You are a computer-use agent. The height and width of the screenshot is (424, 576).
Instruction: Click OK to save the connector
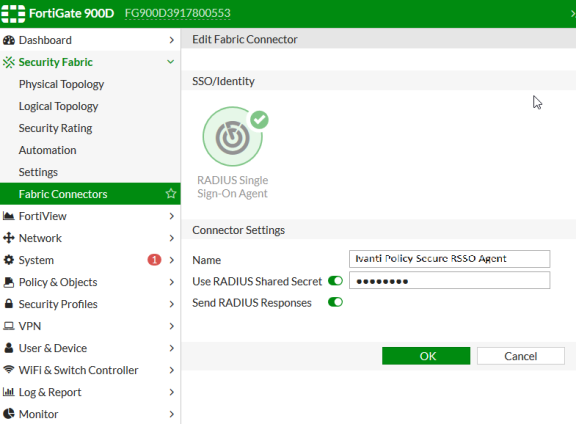coord(426,356)
